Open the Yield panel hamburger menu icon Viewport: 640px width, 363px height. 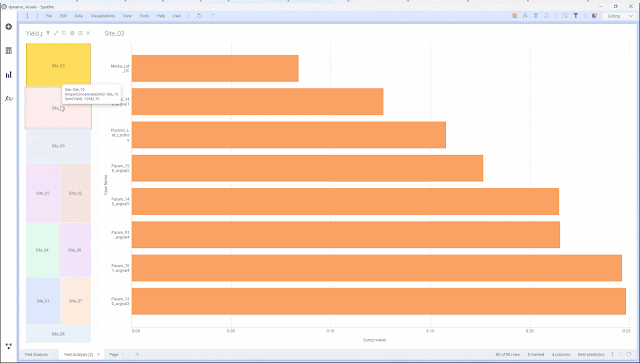pyautogui.click(x=80, y=33)
